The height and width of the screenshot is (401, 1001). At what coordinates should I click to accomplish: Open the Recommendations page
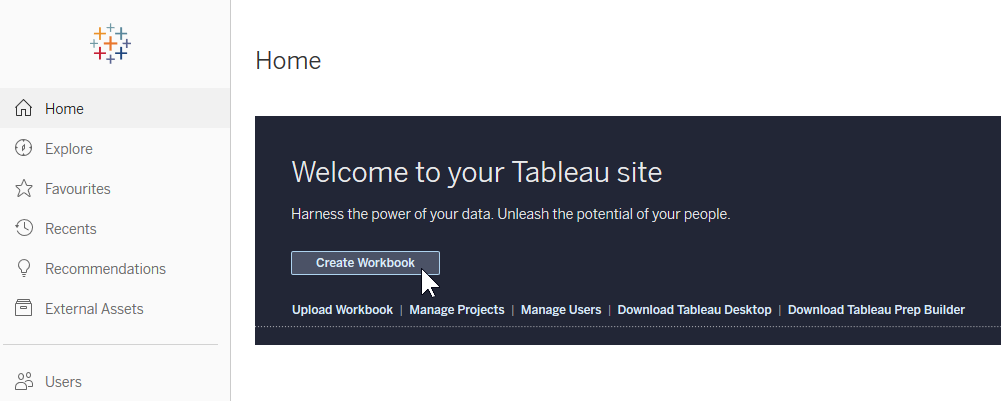coord(105,269)
